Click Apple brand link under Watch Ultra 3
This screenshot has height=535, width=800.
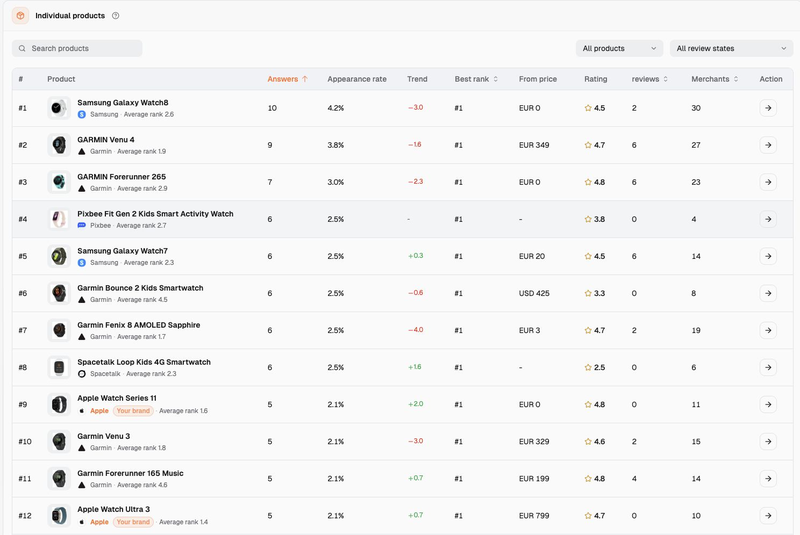click(x=99, y=522)
